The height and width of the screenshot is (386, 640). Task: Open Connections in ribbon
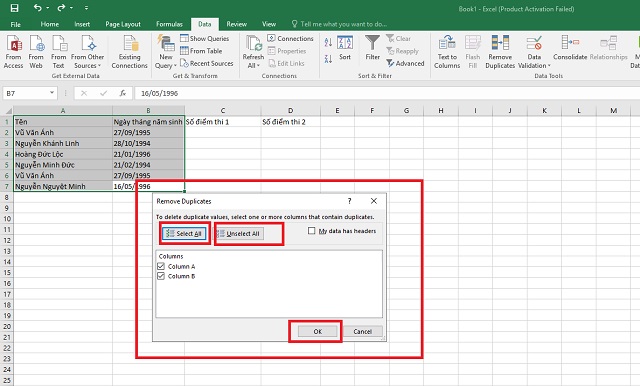coord(291,38)
